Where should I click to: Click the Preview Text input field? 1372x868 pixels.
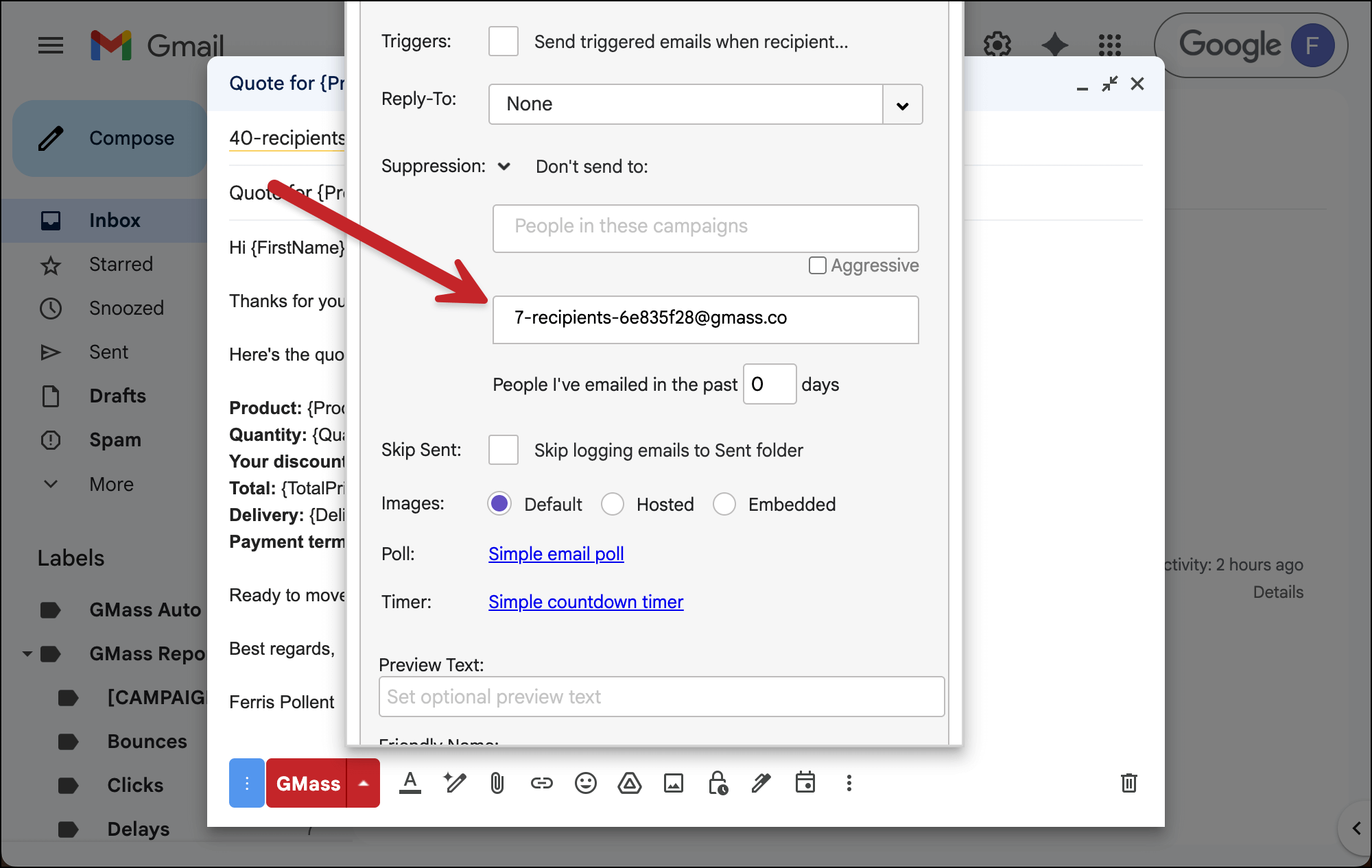(661, 697)
